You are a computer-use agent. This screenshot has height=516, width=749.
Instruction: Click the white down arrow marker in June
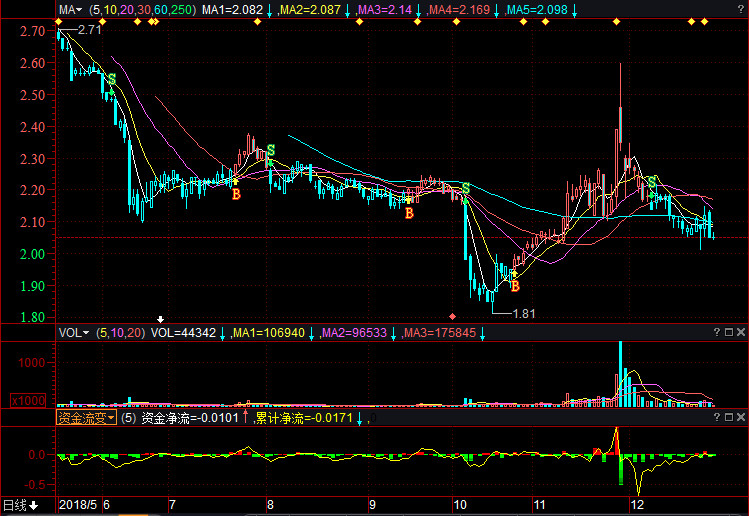point(160,319)
